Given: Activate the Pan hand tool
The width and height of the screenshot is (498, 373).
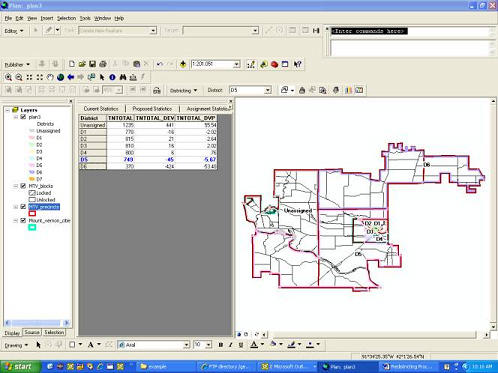Looking at the screenshot, I should tap(50, 77).
